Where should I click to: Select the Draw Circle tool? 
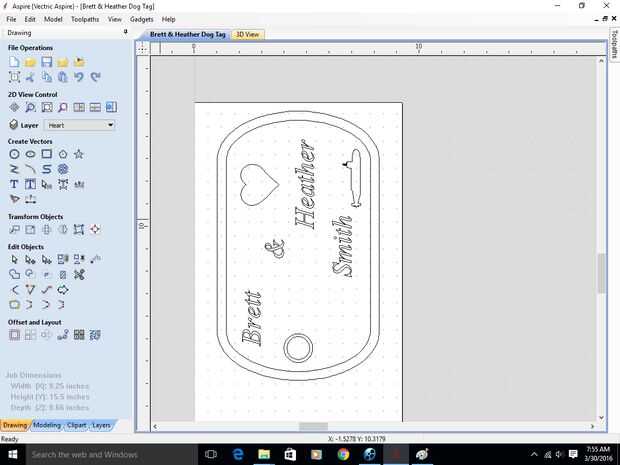tap(14, 154)
